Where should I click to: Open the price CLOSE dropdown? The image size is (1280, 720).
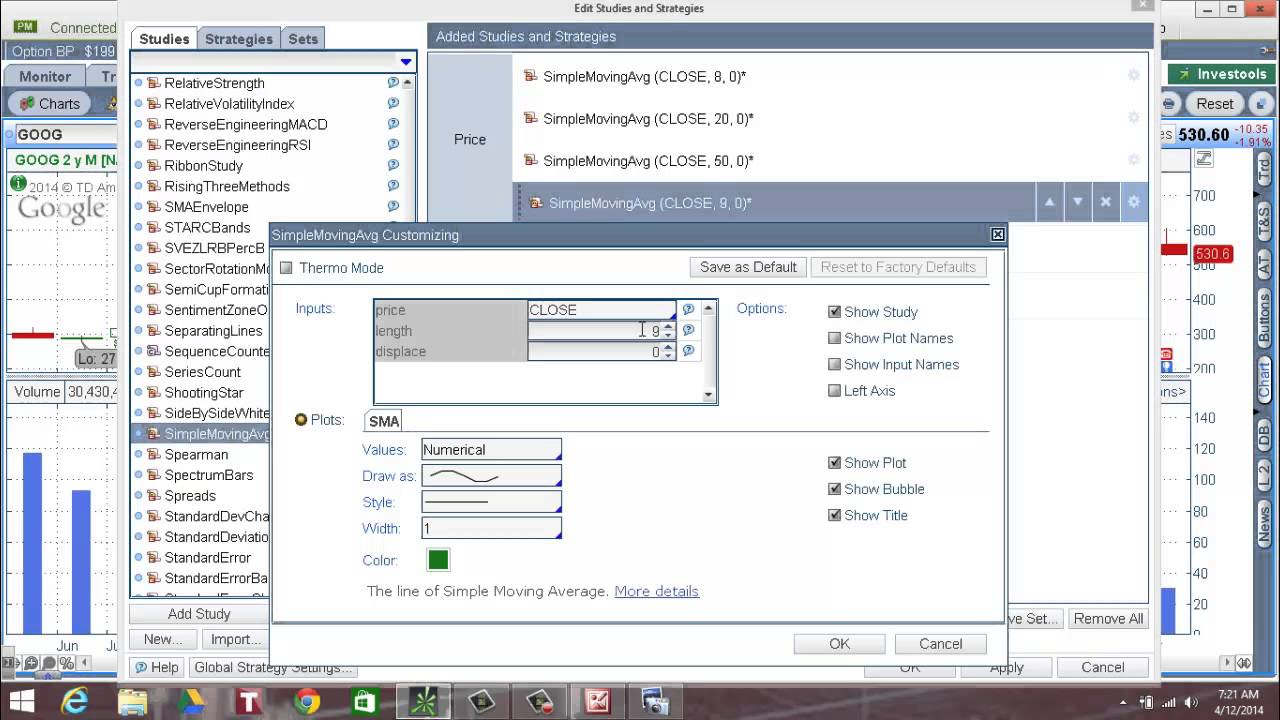point(601,310)
